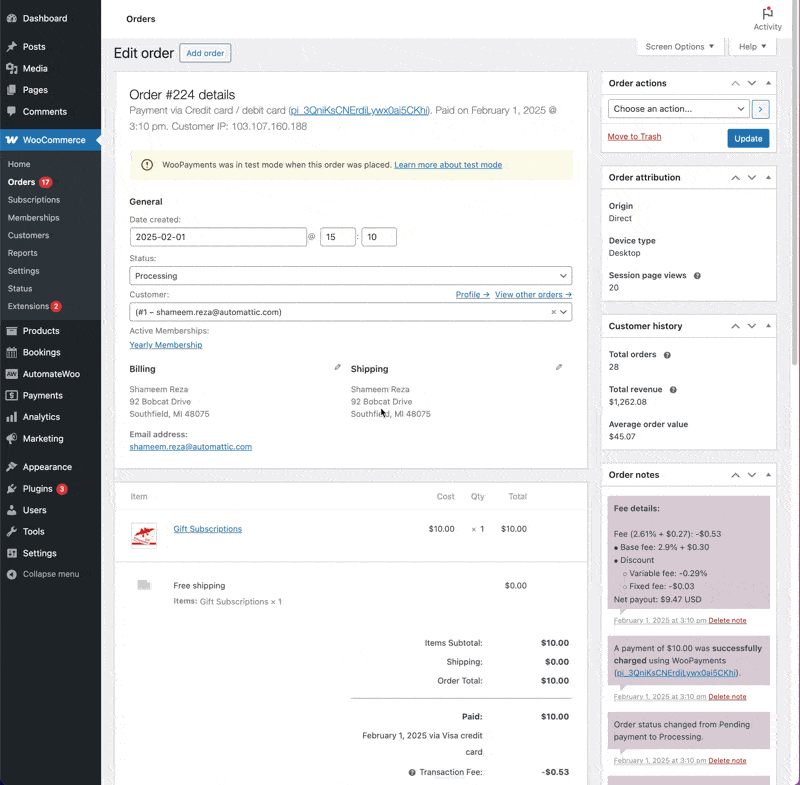800x785 pixels.
Task: Toggle the Customer history panel triangle
Action: tap(768, 326)
